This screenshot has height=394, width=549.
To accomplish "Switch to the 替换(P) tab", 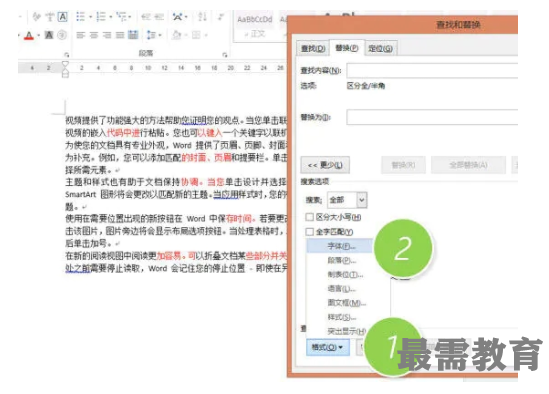I will click(x=347, y=48).
